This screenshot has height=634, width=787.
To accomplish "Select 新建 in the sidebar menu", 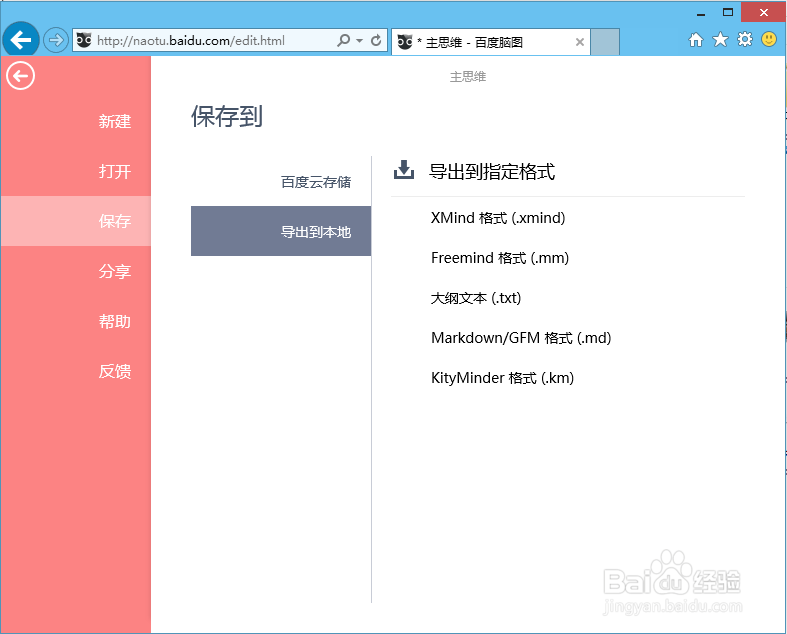I will tap(76, 121).
